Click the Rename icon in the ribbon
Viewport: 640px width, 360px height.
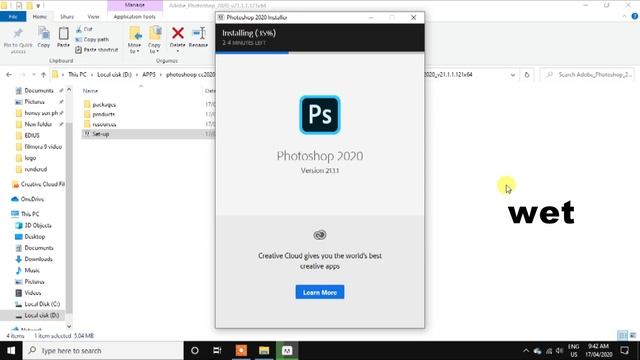(198, 33)
